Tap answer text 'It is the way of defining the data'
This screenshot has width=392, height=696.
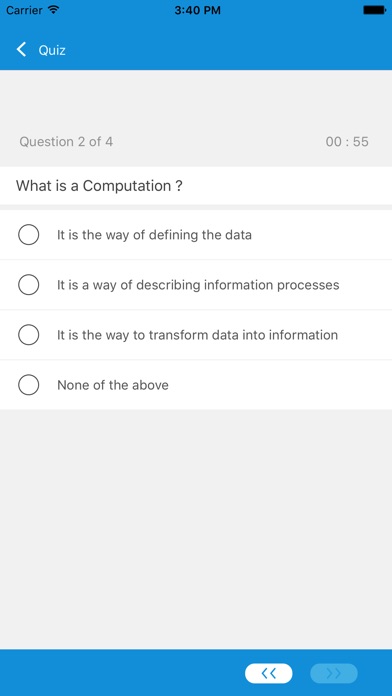coord(154,234)
